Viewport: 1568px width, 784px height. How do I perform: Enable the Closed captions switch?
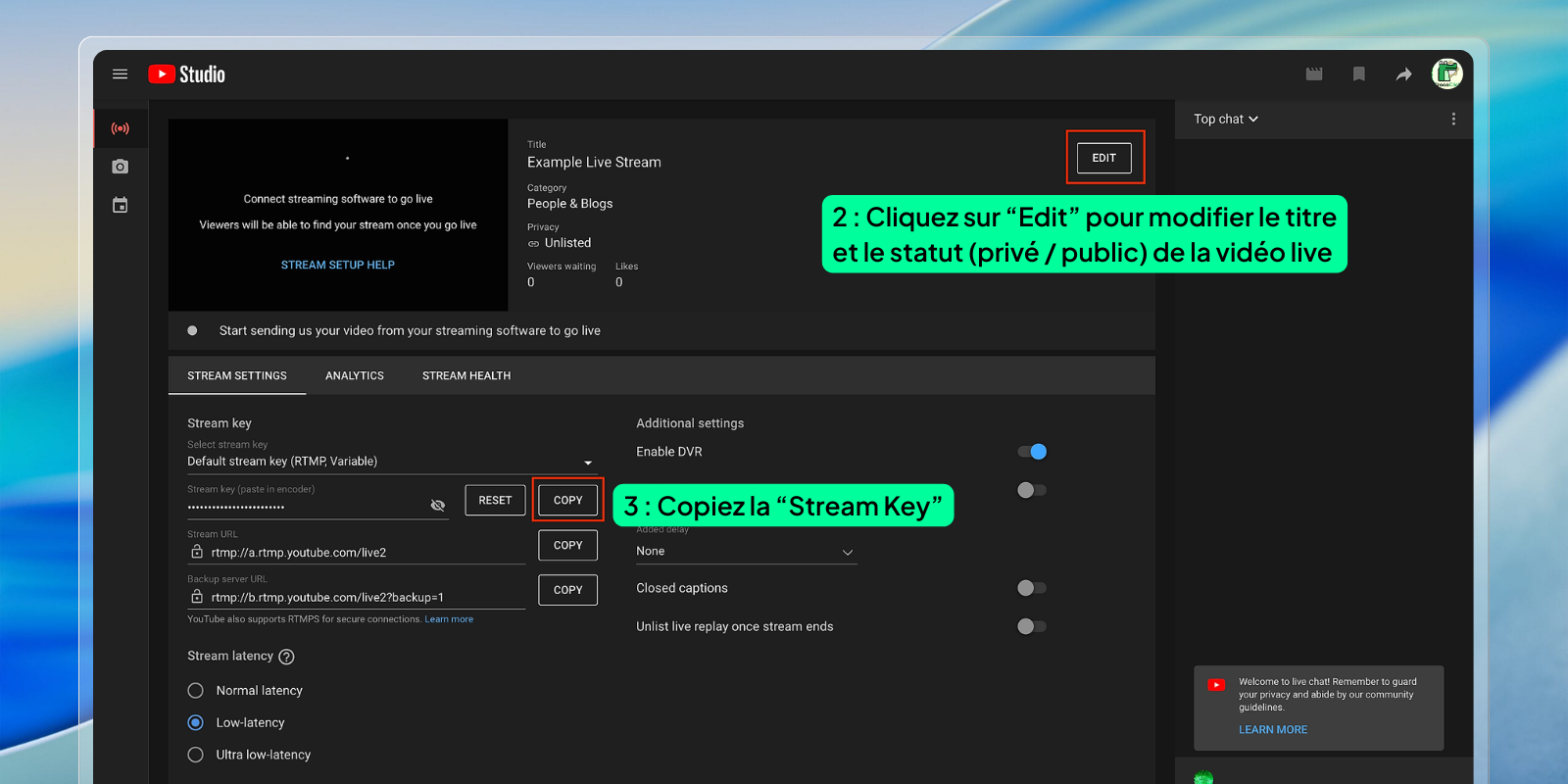1032,588
